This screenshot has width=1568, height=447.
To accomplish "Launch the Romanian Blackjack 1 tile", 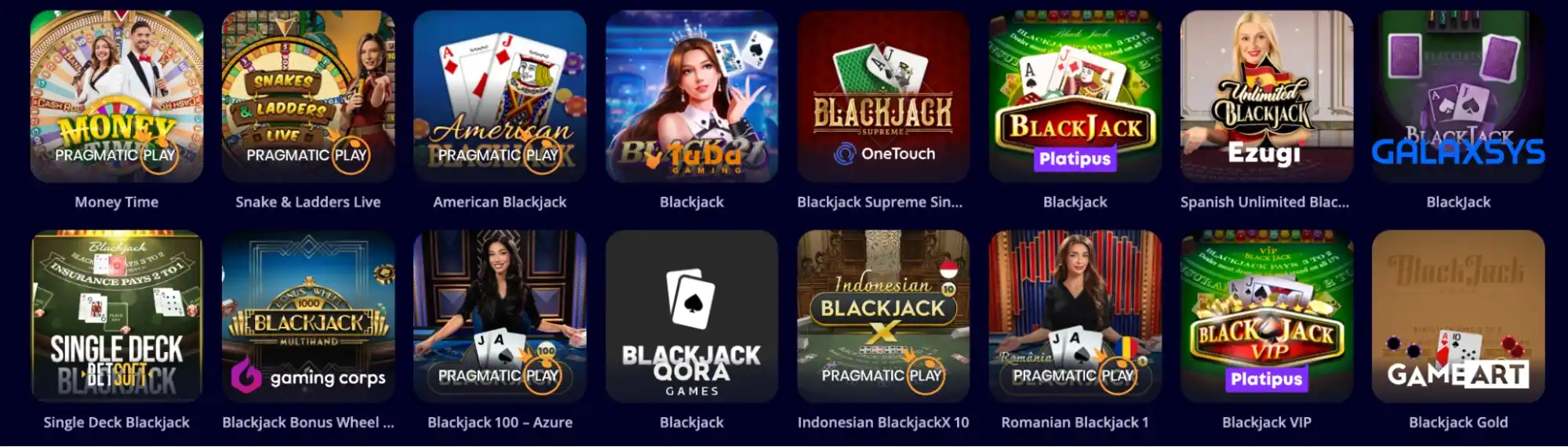I will coord(1075,317).
